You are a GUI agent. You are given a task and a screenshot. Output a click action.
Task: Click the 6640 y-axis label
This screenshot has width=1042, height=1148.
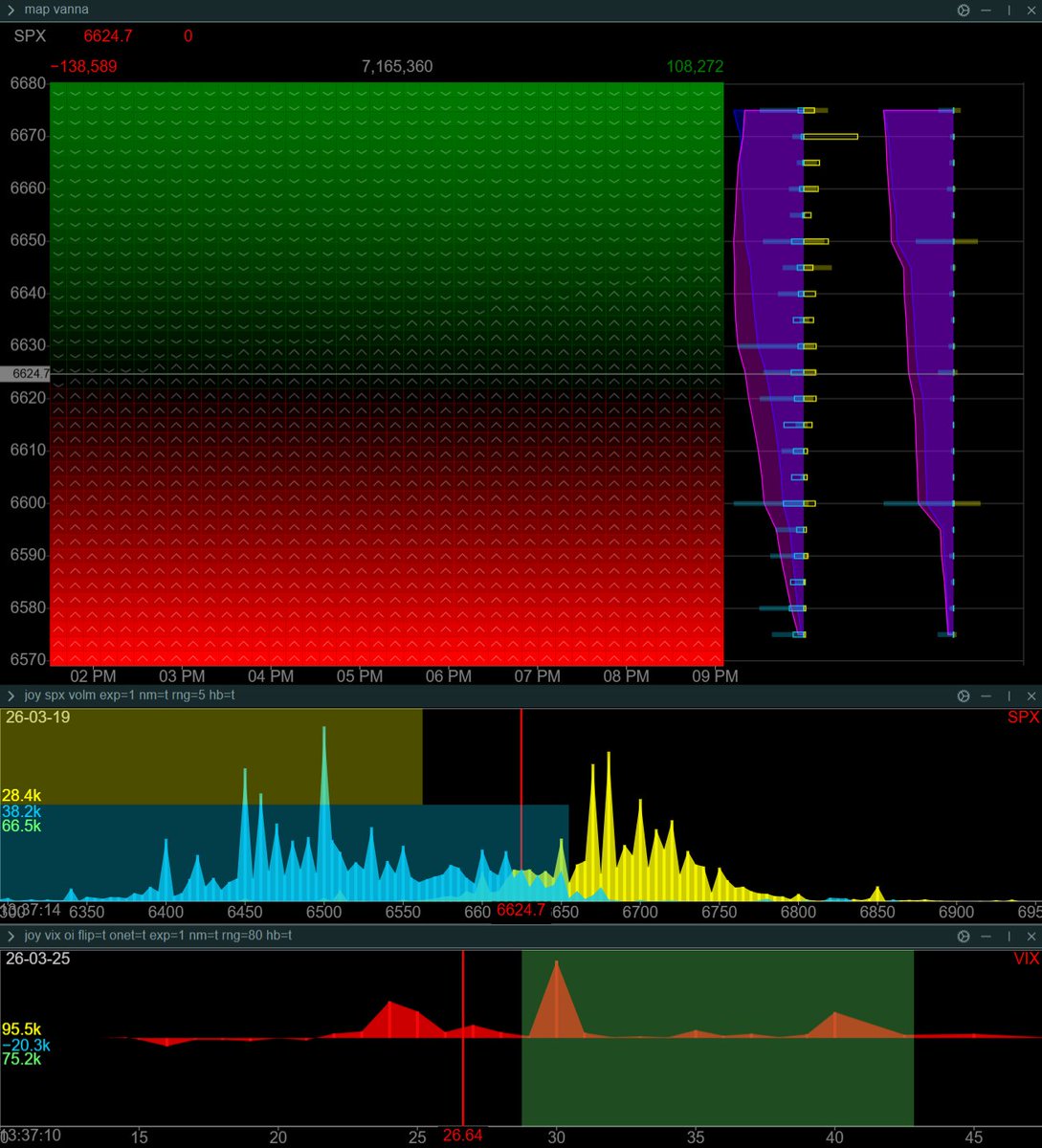[28, 293]
